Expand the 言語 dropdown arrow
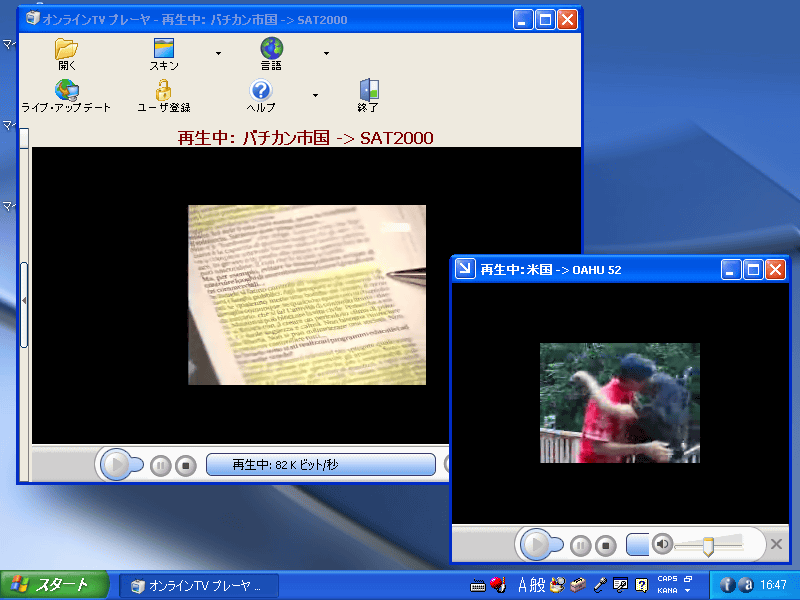Viewport: 800px width, 600px height. pyautogui.click(x=327, y=53)
